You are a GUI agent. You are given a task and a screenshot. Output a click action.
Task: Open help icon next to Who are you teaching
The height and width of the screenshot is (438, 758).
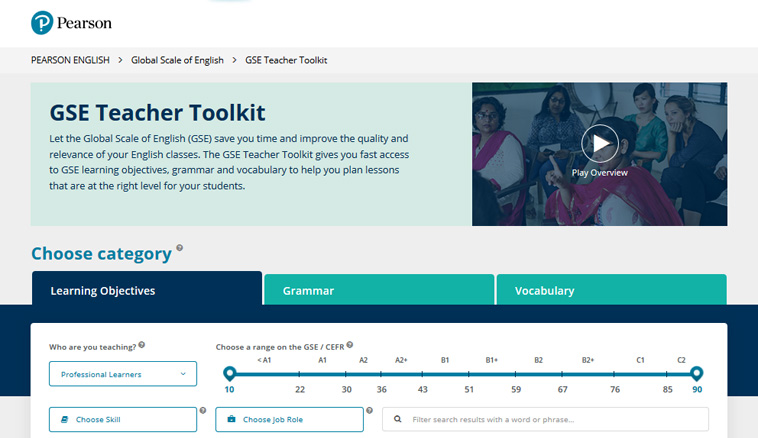pyautogui.click(x=142, y=345)
